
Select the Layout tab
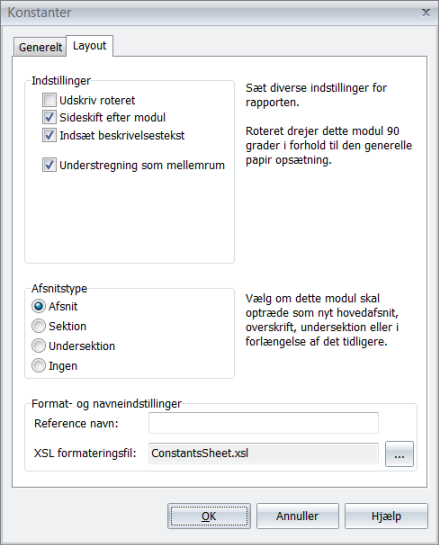[x=90, y=46]
